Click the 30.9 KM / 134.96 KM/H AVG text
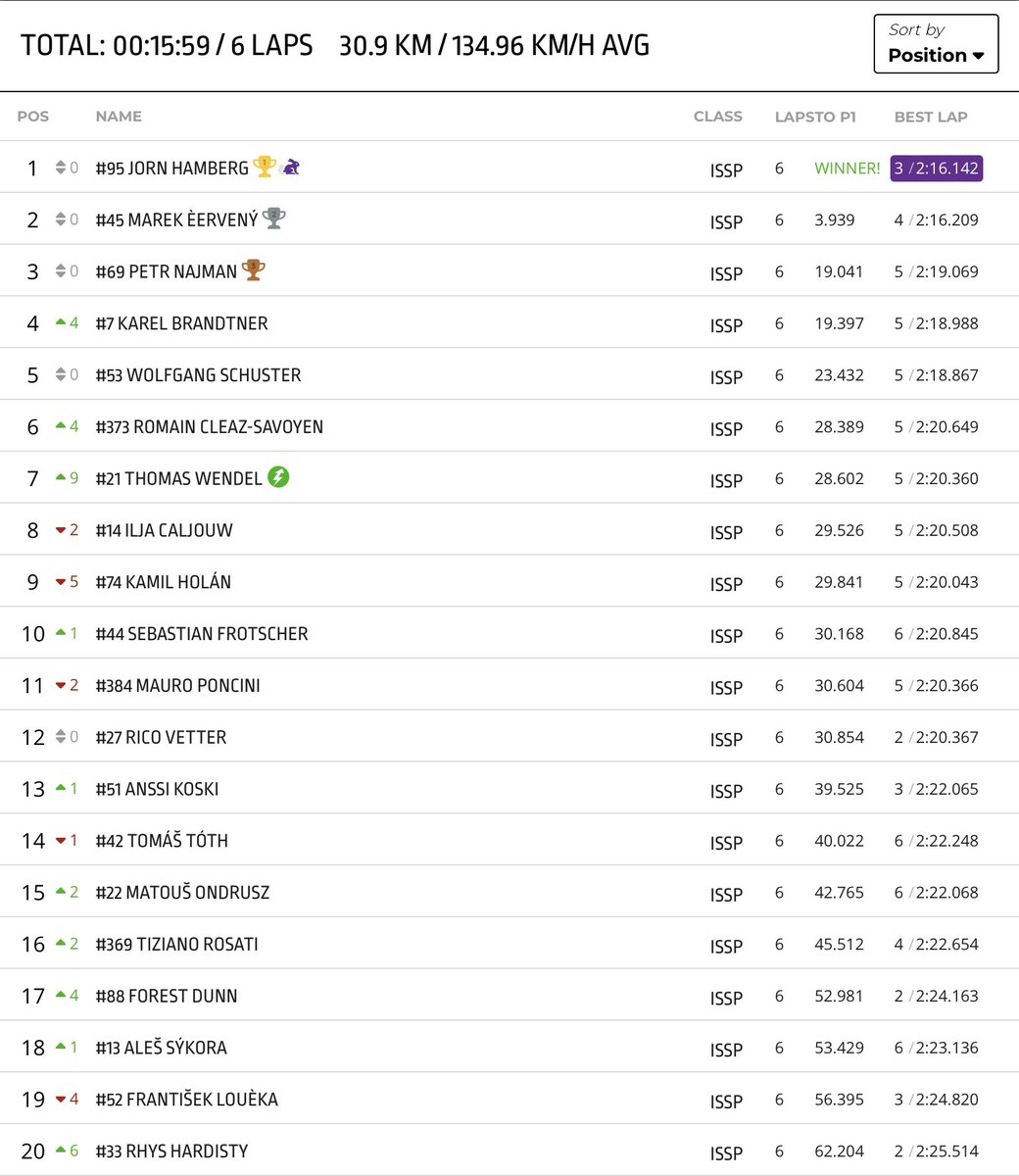 point(494,45)
